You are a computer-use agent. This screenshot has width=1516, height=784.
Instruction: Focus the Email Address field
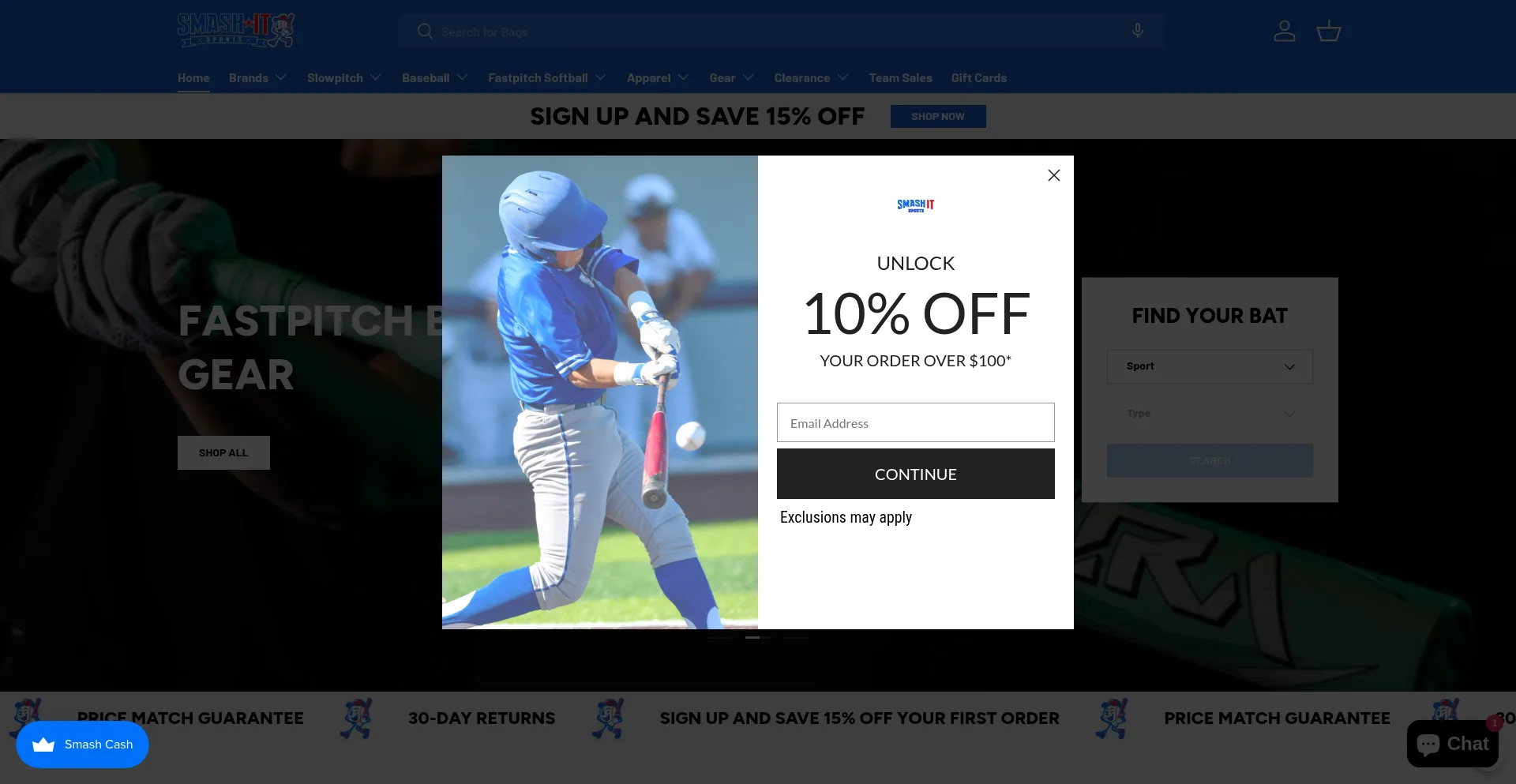(x=916, y=422)
